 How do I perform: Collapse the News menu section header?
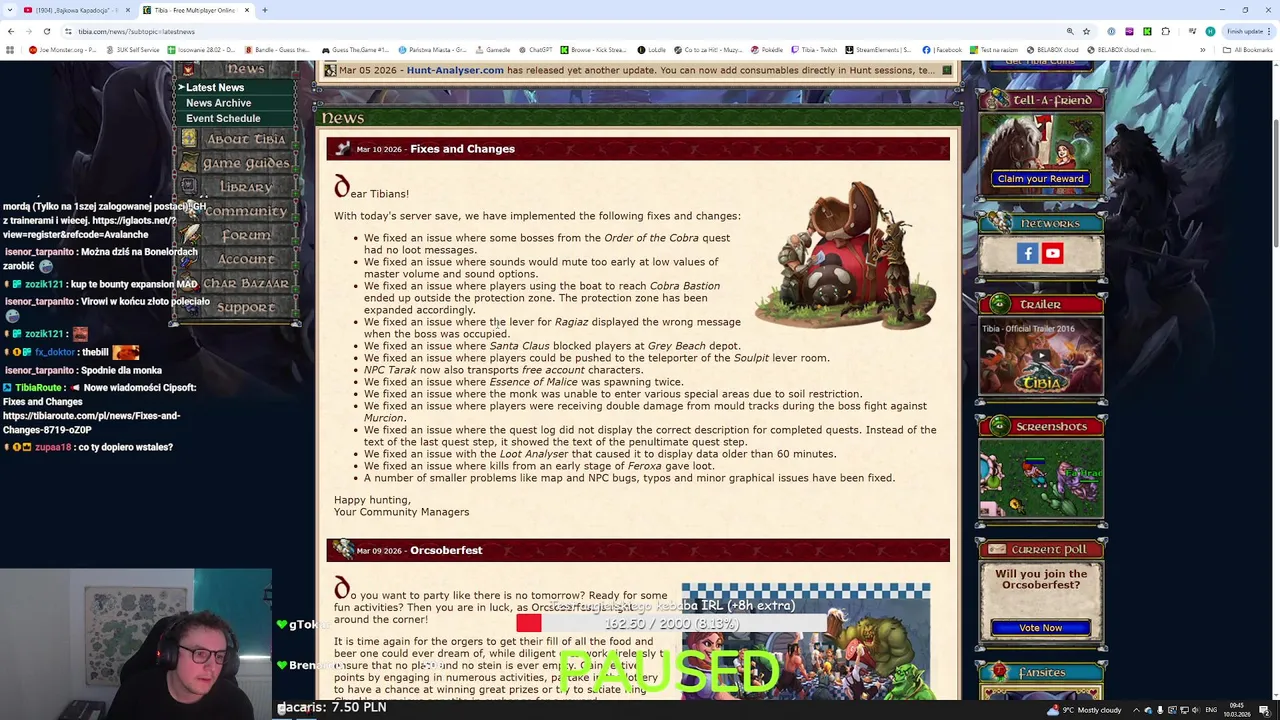coord(237,69)
